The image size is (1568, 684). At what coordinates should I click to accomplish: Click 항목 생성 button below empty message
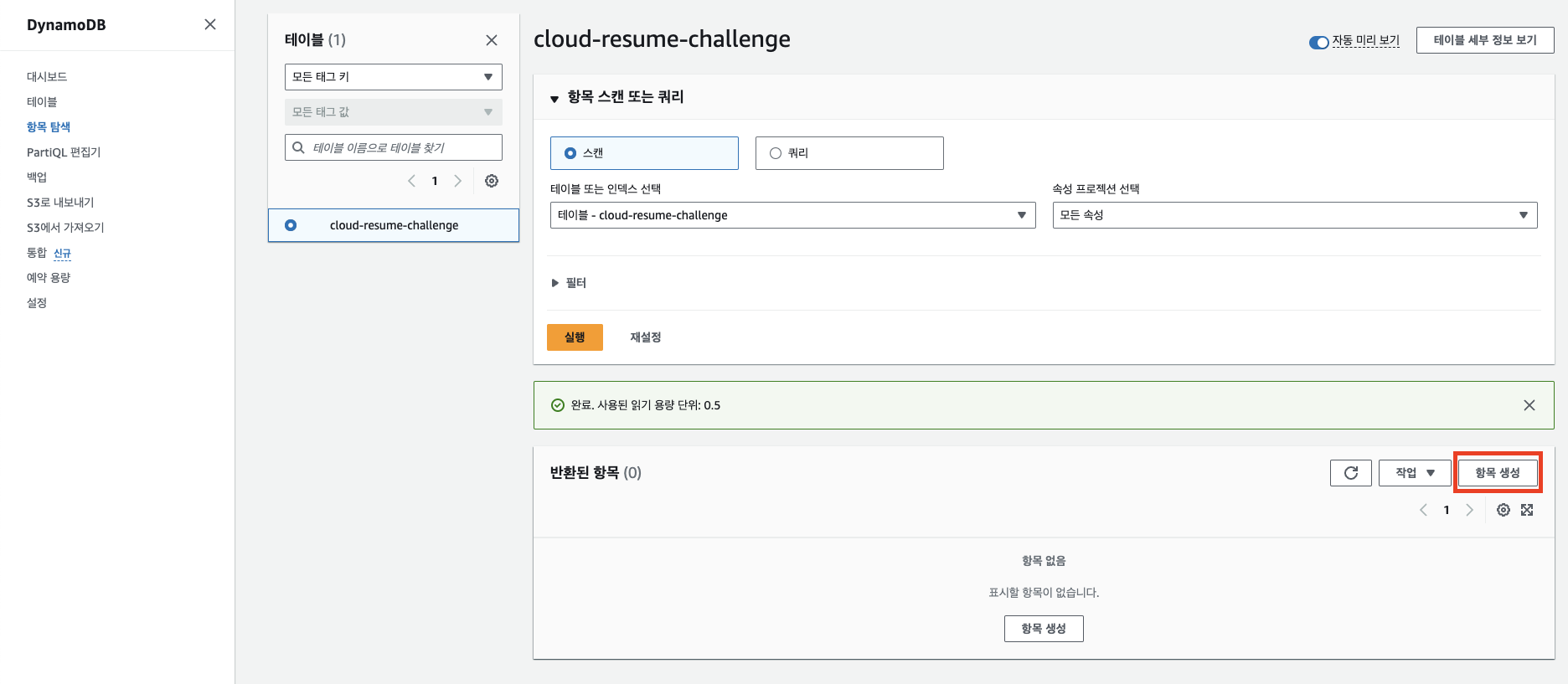click(1044, 629)
